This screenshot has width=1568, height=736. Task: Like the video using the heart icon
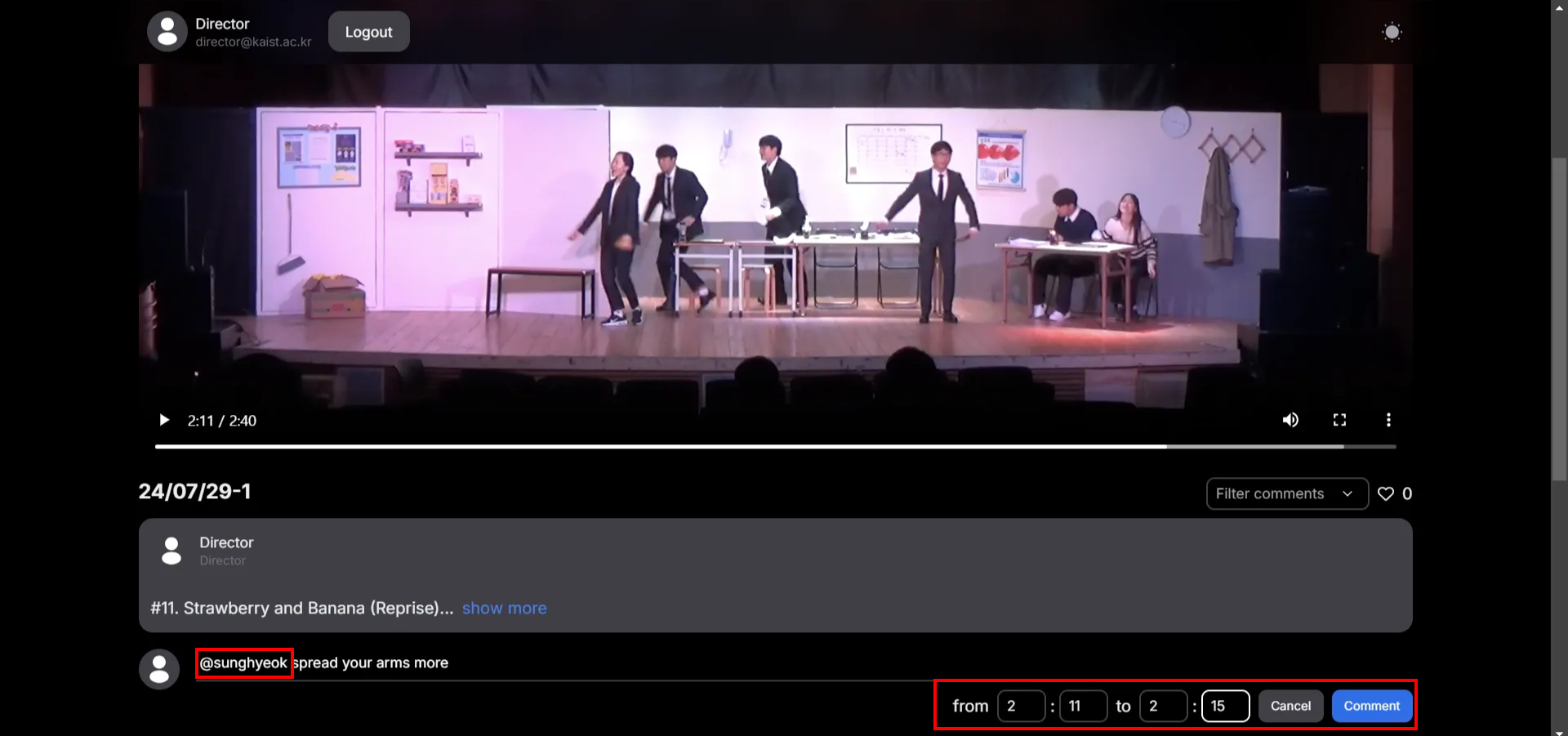(x=1385, y=493)
